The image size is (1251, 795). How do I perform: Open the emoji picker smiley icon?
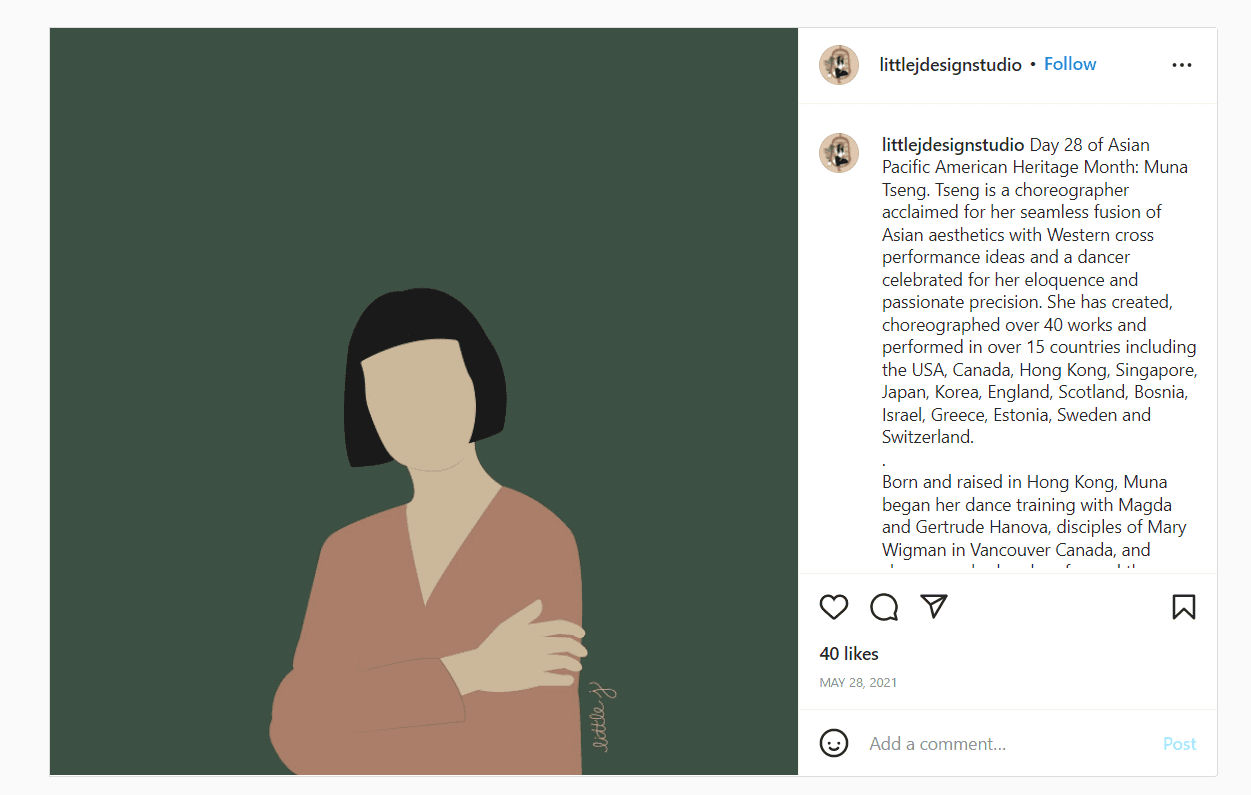point(834,743)
